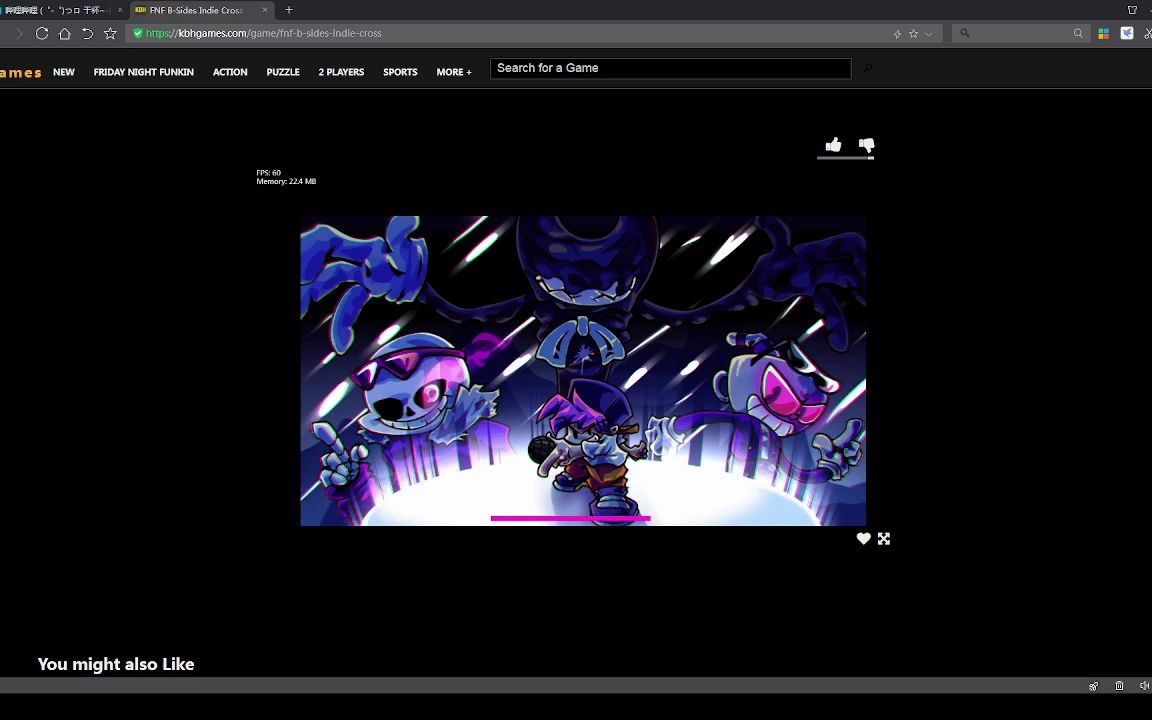
Task: Click the rocket accelerator icon in status bar
Action: [1094, 685]
